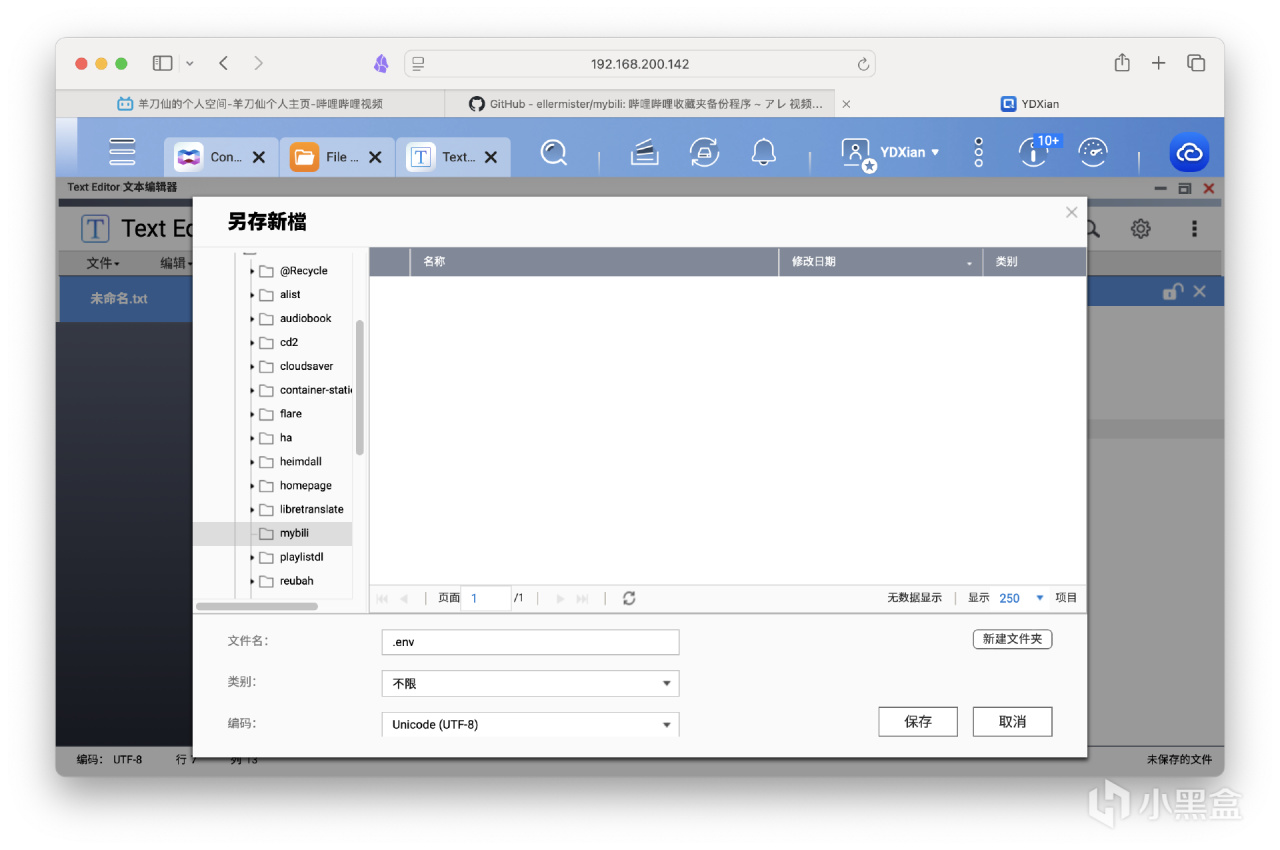Image resolution: width=1280 pixels, height=850 pixels.
Task: Sort by the 修改日期 column header
Action: coord(880,262)
